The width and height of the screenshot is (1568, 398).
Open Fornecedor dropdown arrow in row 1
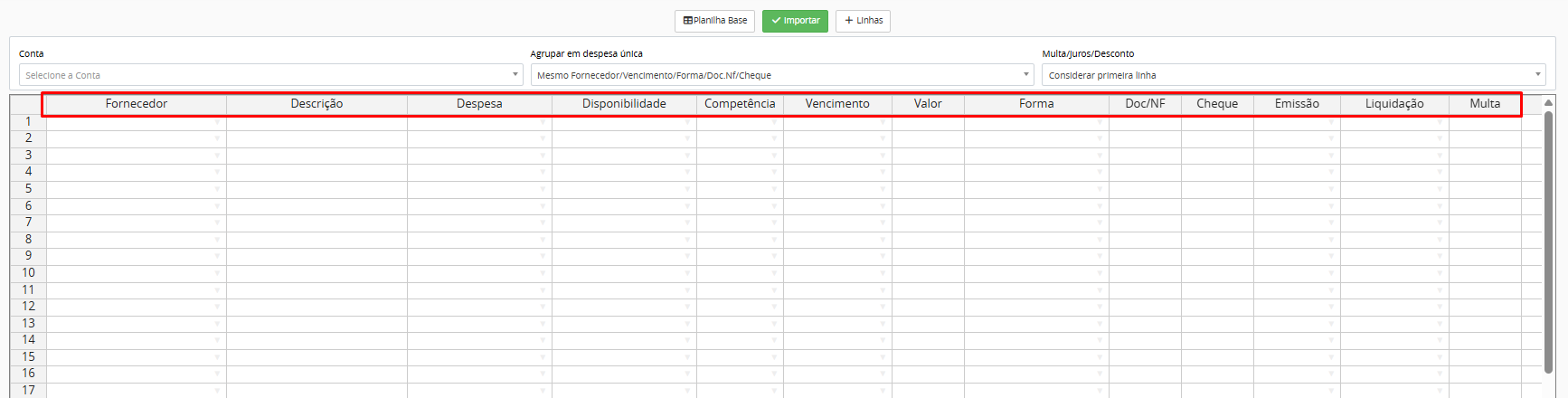[x=217, y=122]
